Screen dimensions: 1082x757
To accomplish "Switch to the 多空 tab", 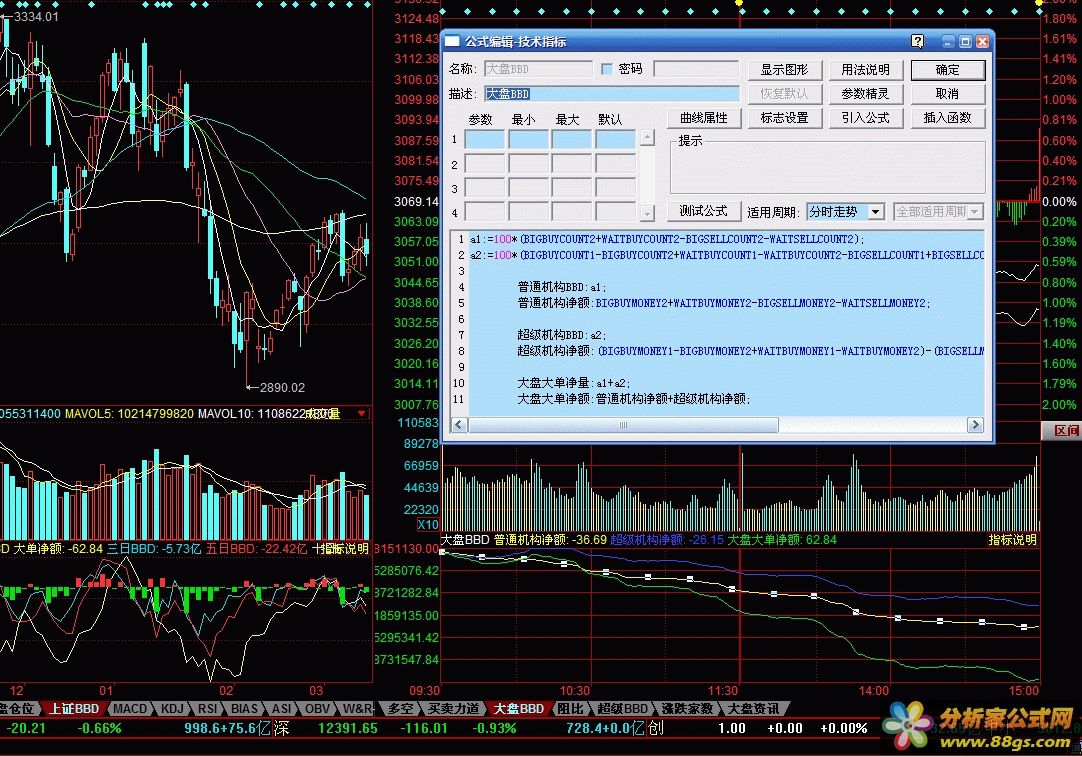I will tap(400, 709).
